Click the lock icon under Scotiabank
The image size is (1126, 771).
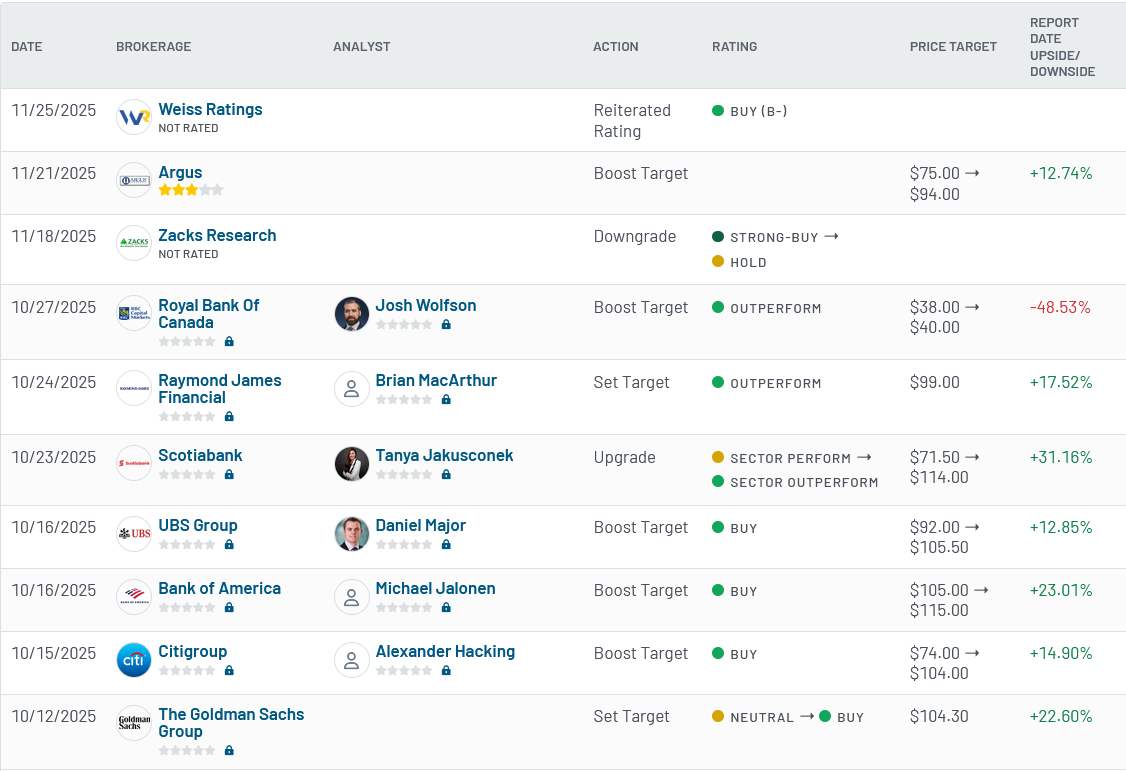[229, 474]
